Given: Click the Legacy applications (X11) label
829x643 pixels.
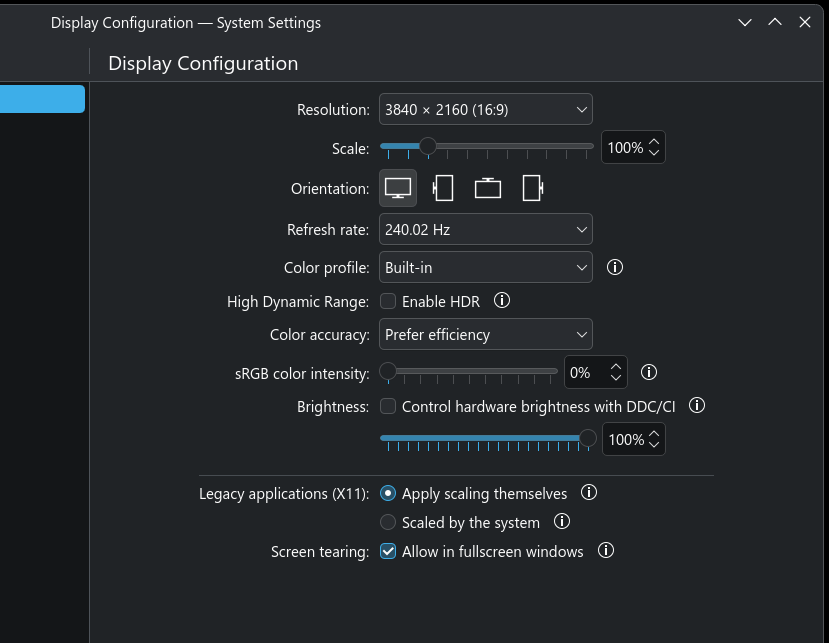Looking at the screenshot, I should 284,494.
